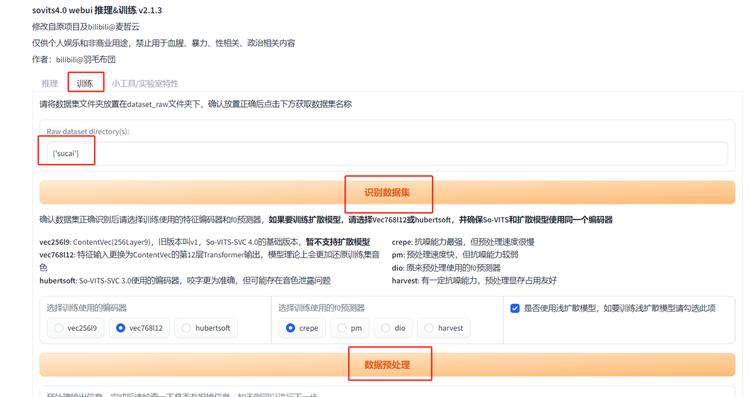The width and height of the screenshot is (750, 397).
Task: Select the vec768l12 encoder option
Action: [x=139, y=328]
